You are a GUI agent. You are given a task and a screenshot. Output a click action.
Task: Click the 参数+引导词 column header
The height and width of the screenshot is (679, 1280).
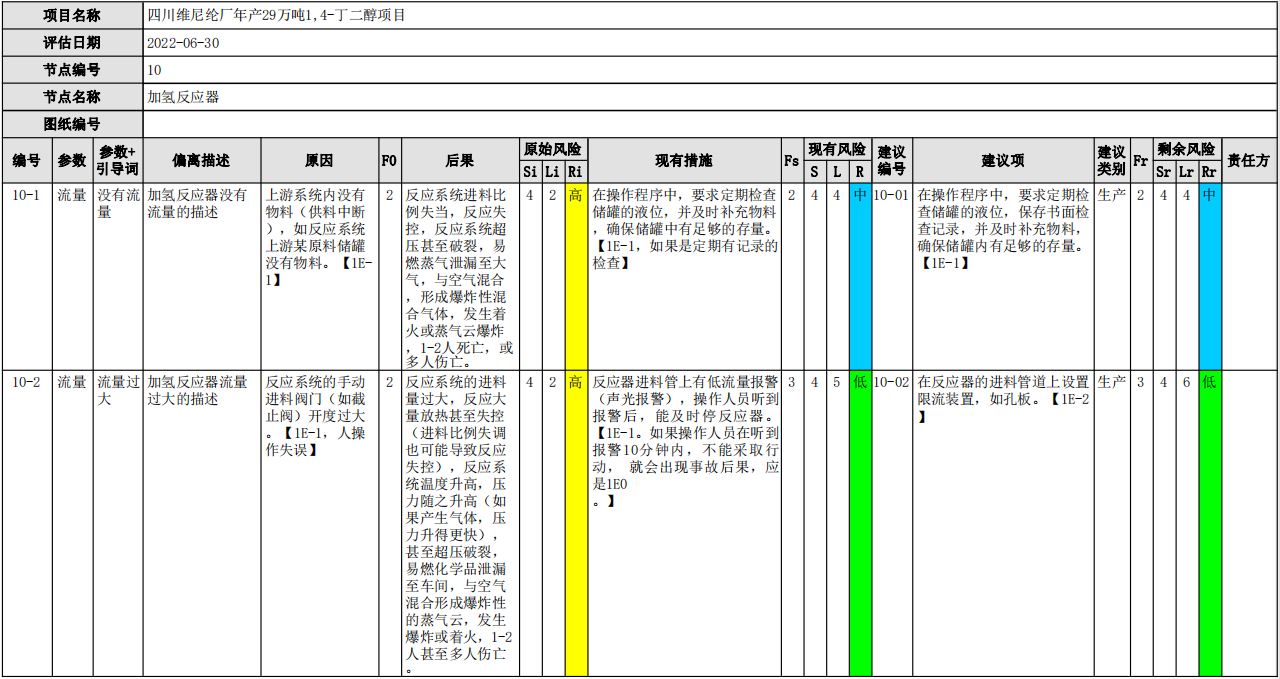coord(118,160)
